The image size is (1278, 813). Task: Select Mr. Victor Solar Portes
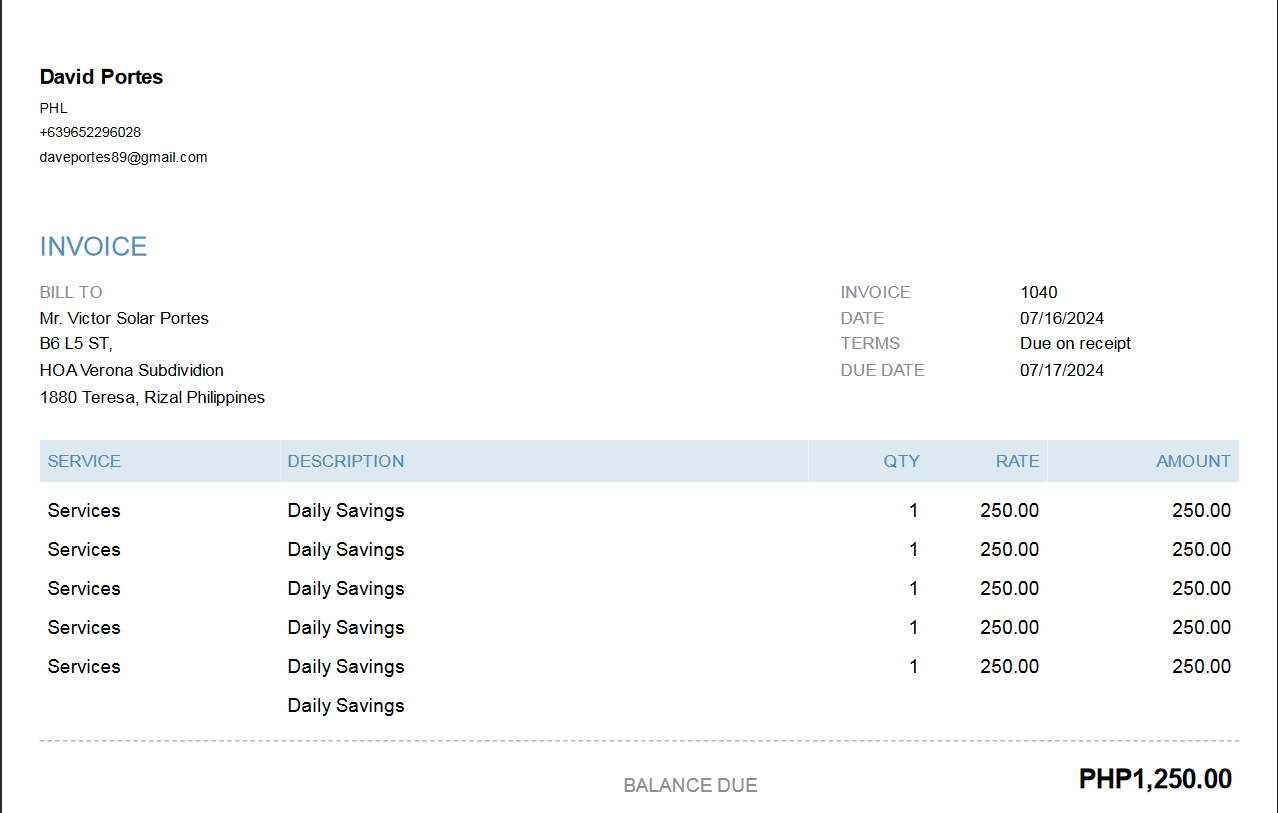point(124,318)
